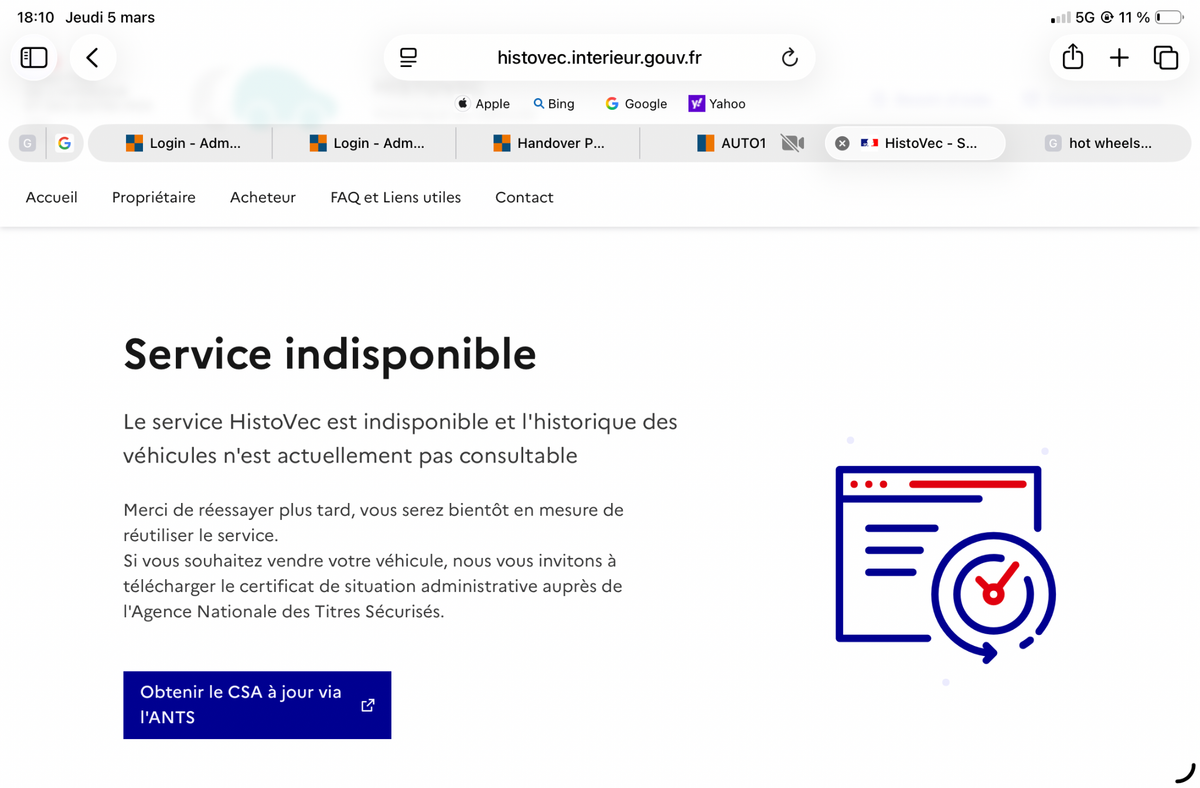The height and width of the screenshot is (788, 1200).
Task: Open FAQ et Liens utiles
Action: [396, 197]
